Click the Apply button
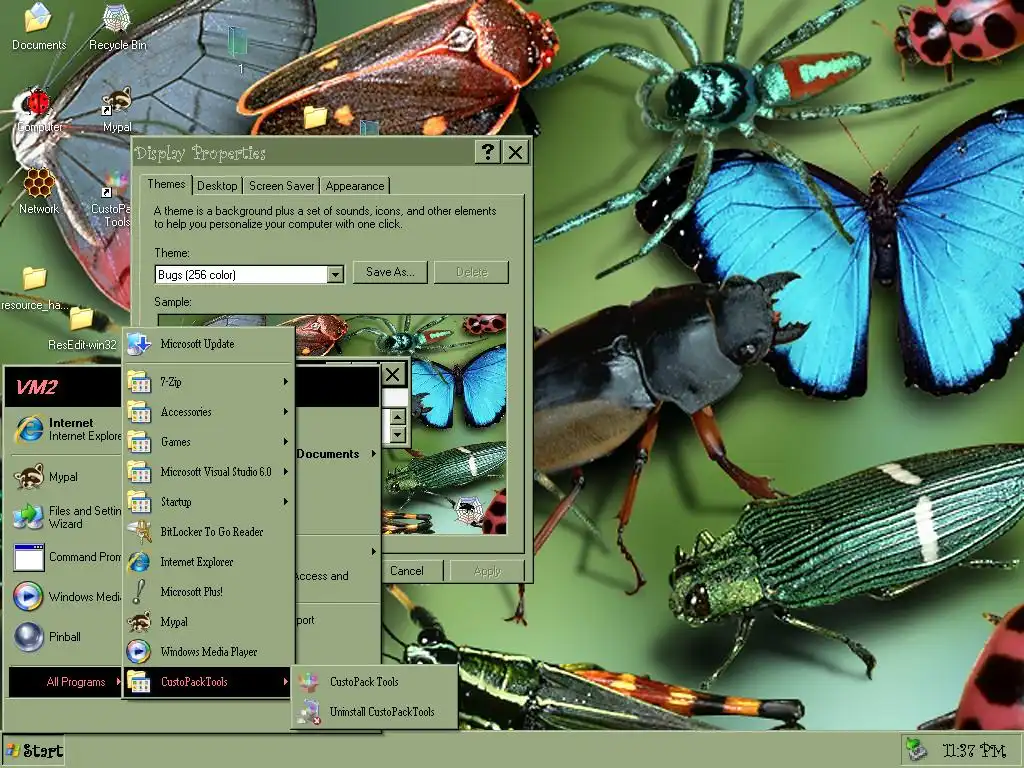The width and height of the screenshot is (1024, 768). tap(487, 571)
